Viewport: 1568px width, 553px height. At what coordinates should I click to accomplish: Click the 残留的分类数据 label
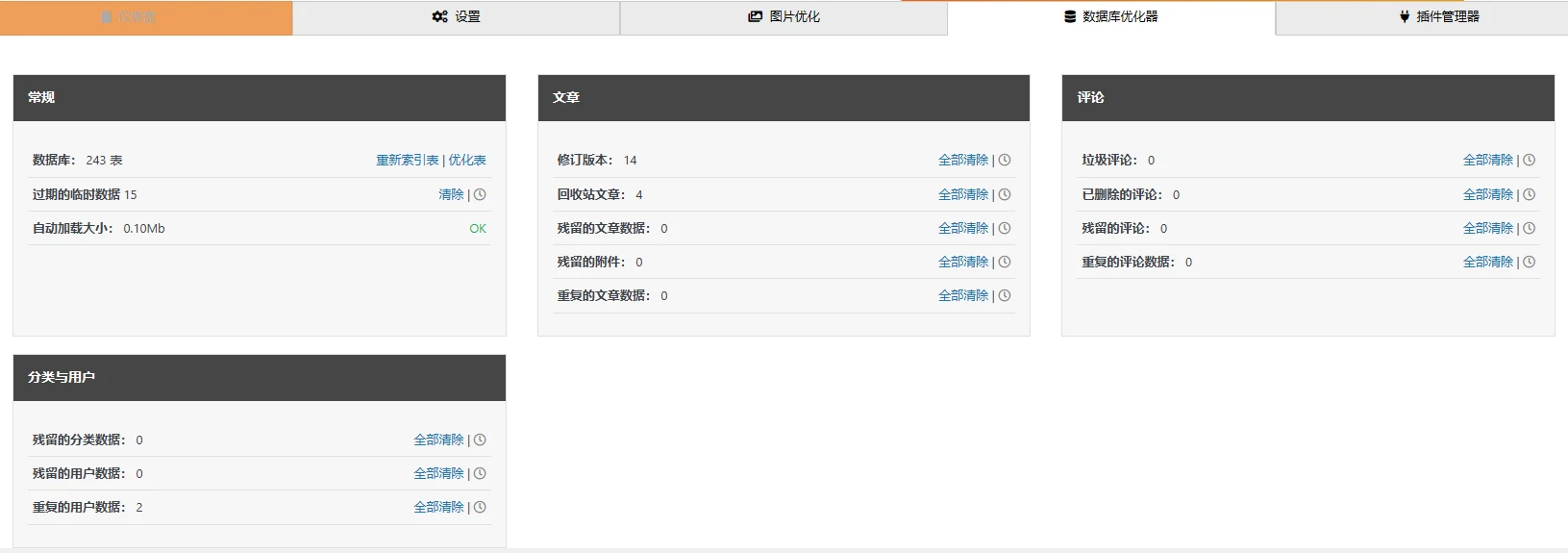pyautogui.click(x=79, y=440)
